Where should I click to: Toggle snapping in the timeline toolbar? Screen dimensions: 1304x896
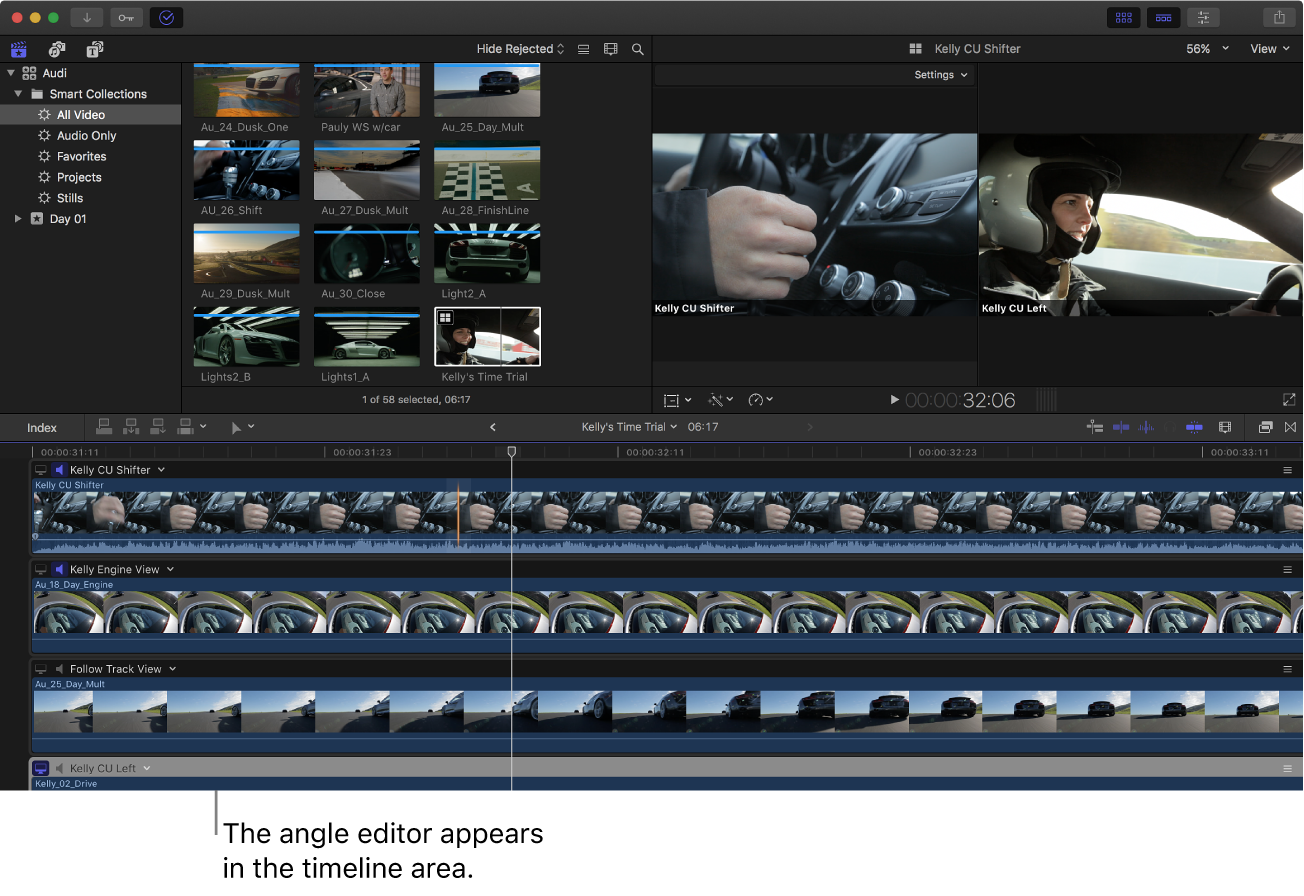[x=1194, y=426]
